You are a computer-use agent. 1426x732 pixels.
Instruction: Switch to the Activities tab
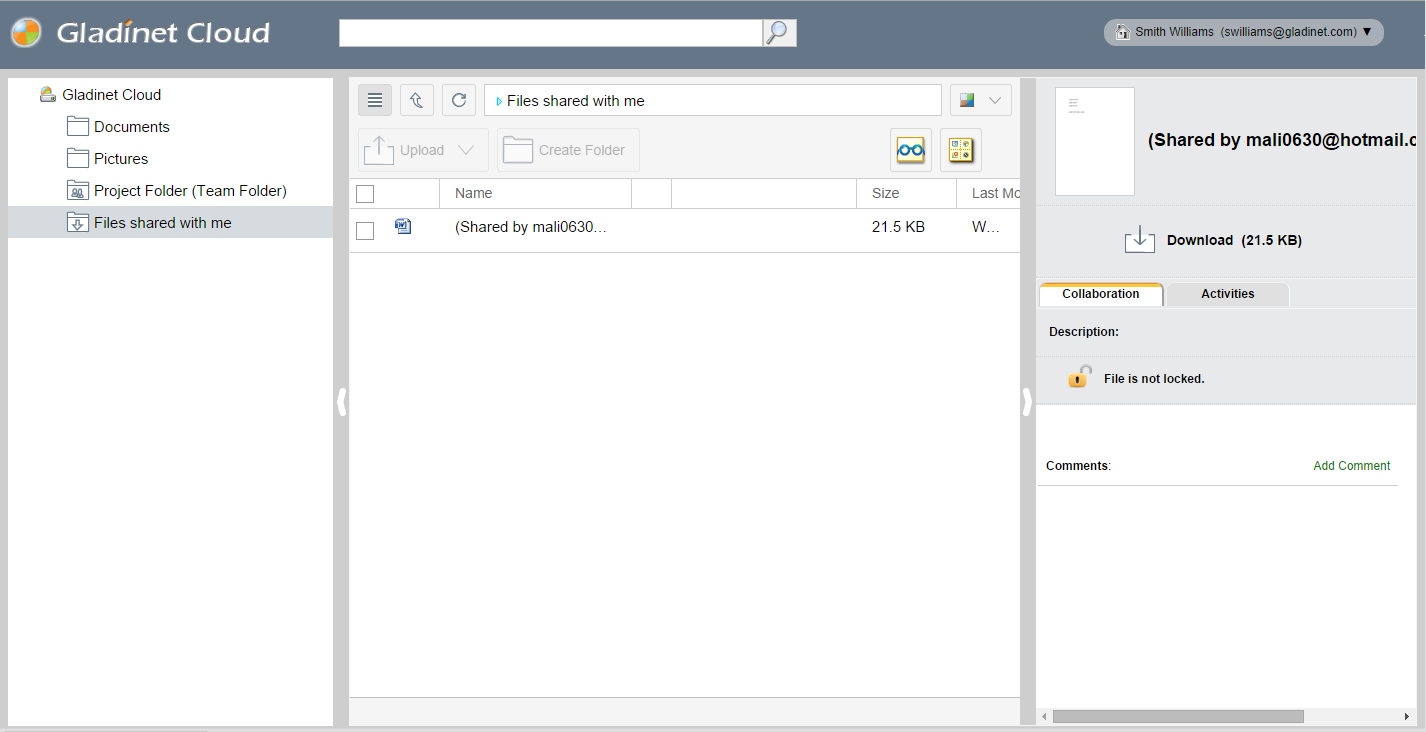click(1227, 294)
